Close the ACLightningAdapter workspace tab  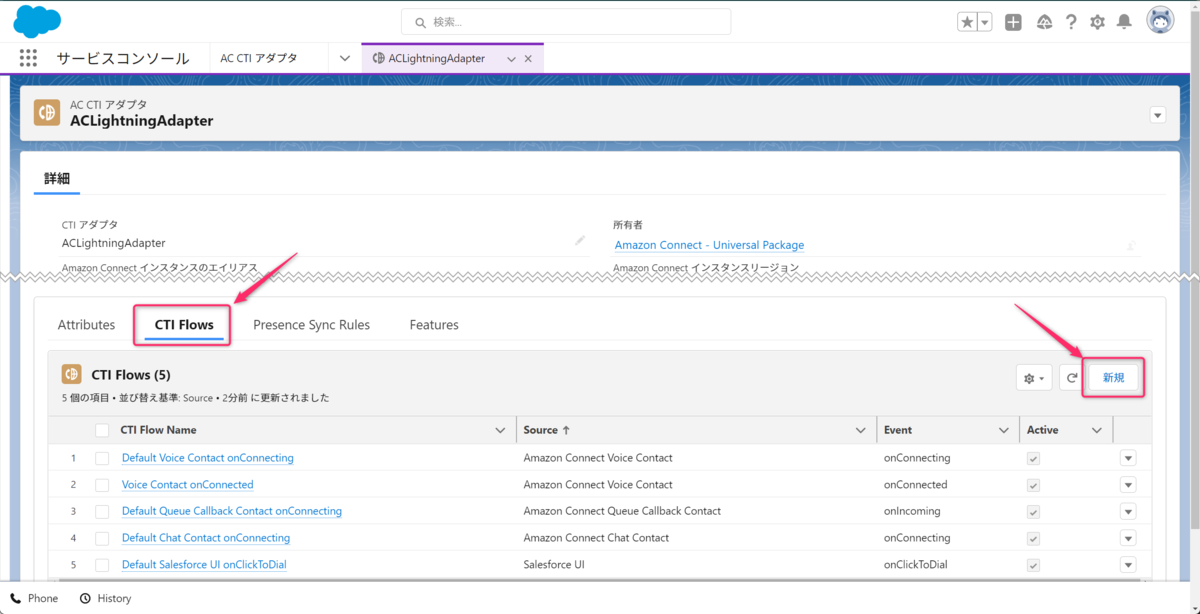[528, 59]
